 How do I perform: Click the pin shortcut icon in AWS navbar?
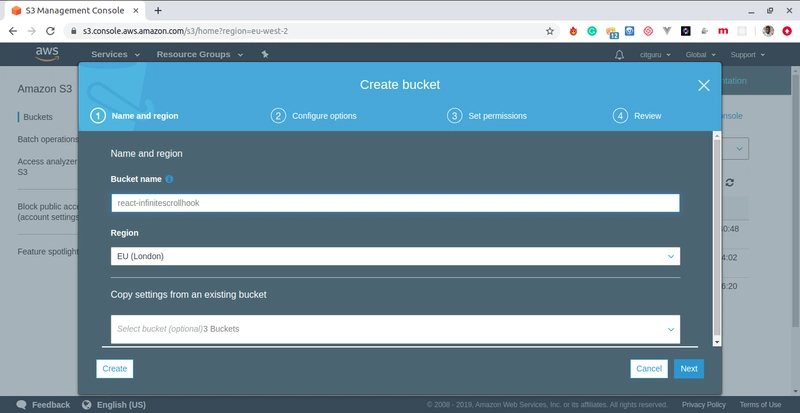coord(265,54)
